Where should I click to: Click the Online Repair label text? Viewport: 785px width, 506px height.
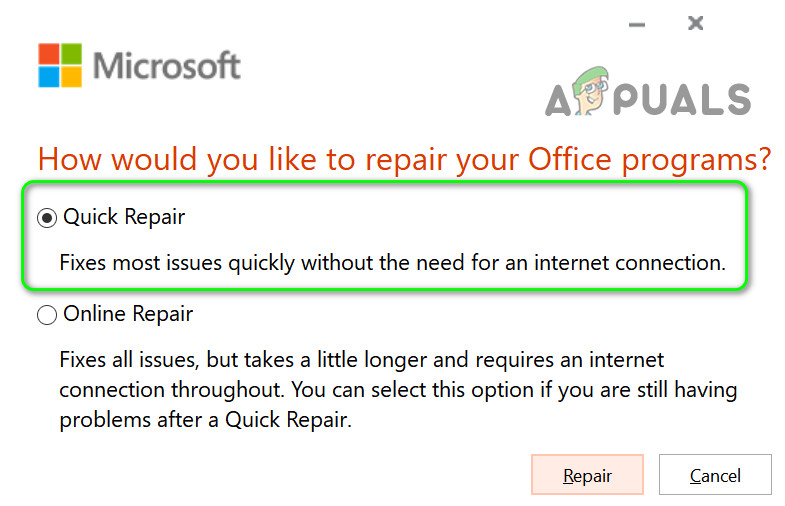click(x=128, y=315)
